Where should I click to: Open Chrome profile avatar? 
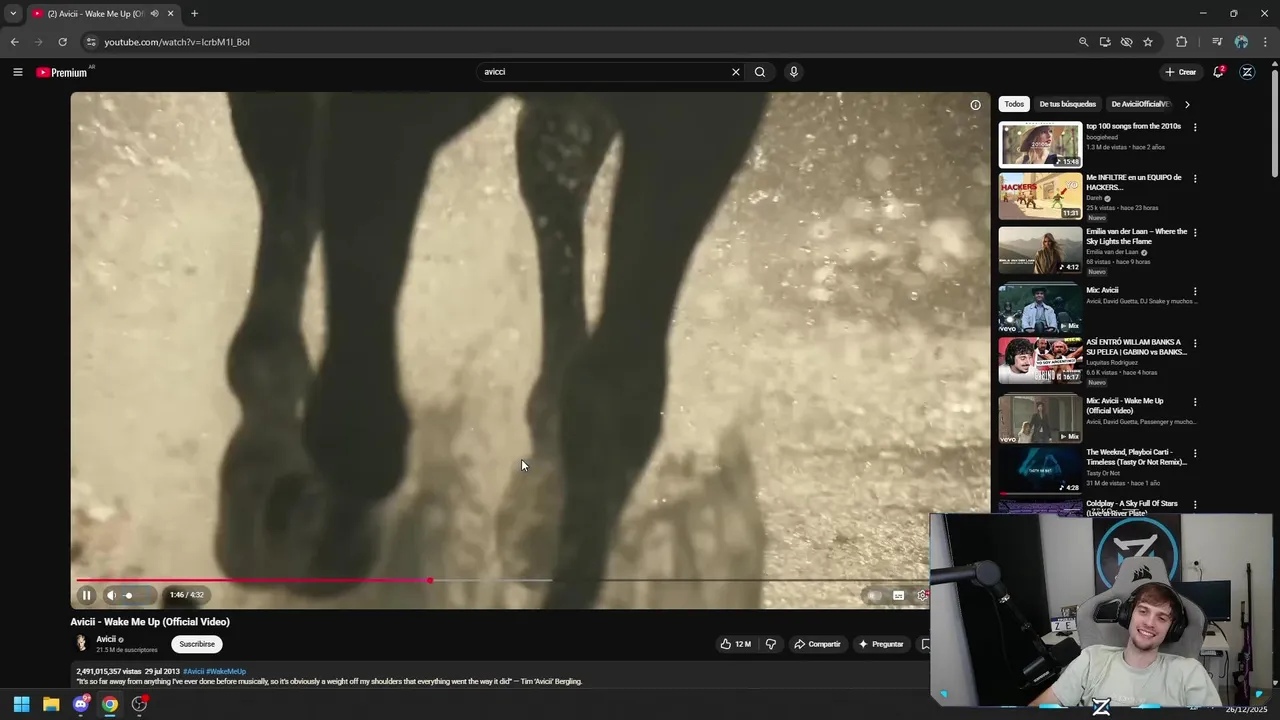[x=1241, y=42]
